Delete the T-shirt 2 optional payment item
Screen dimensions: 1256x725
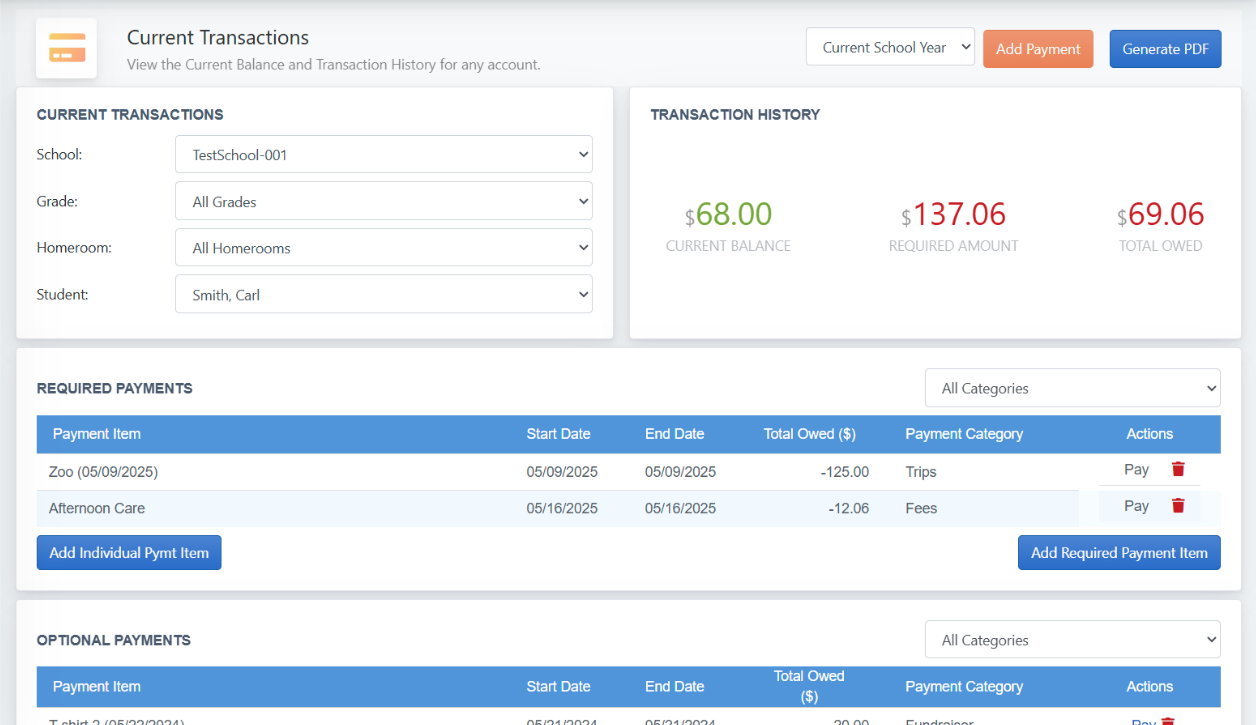[x=1170, y=721]
